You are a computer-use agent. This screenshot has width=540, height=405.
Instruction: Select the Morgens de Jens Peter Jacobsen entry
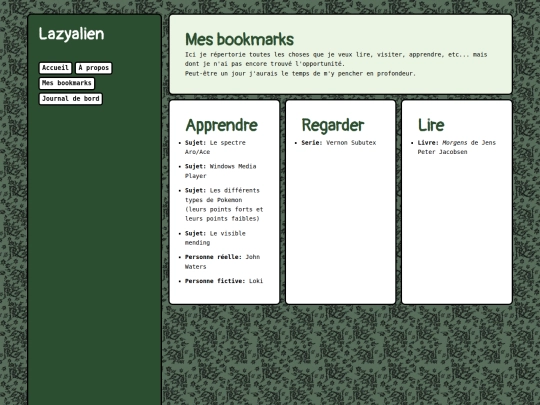[457, 147]
